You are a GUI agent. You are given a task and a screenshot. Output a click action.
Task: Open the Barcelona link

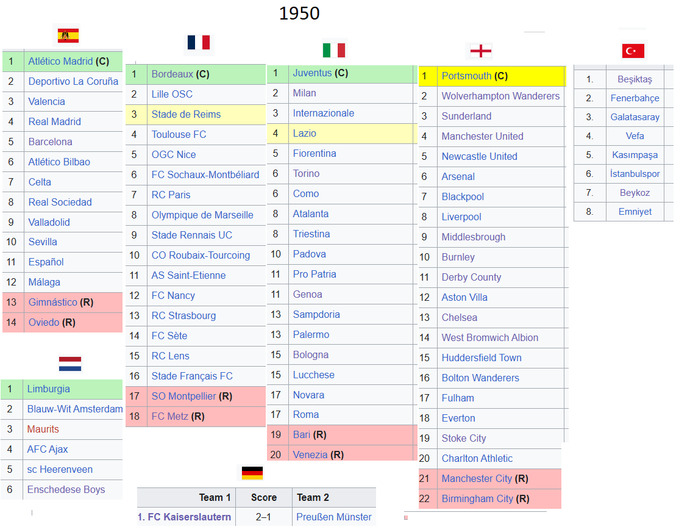pyautogui.click(x=50, y=142)
